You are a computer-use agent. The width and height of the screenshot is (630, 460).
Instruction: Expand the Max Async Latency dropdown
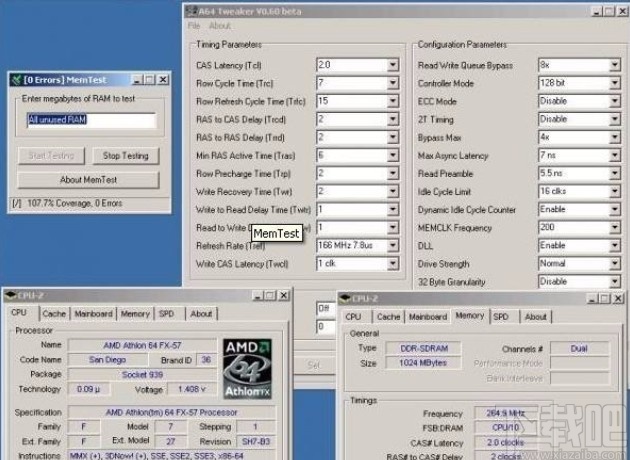(615, 155)
